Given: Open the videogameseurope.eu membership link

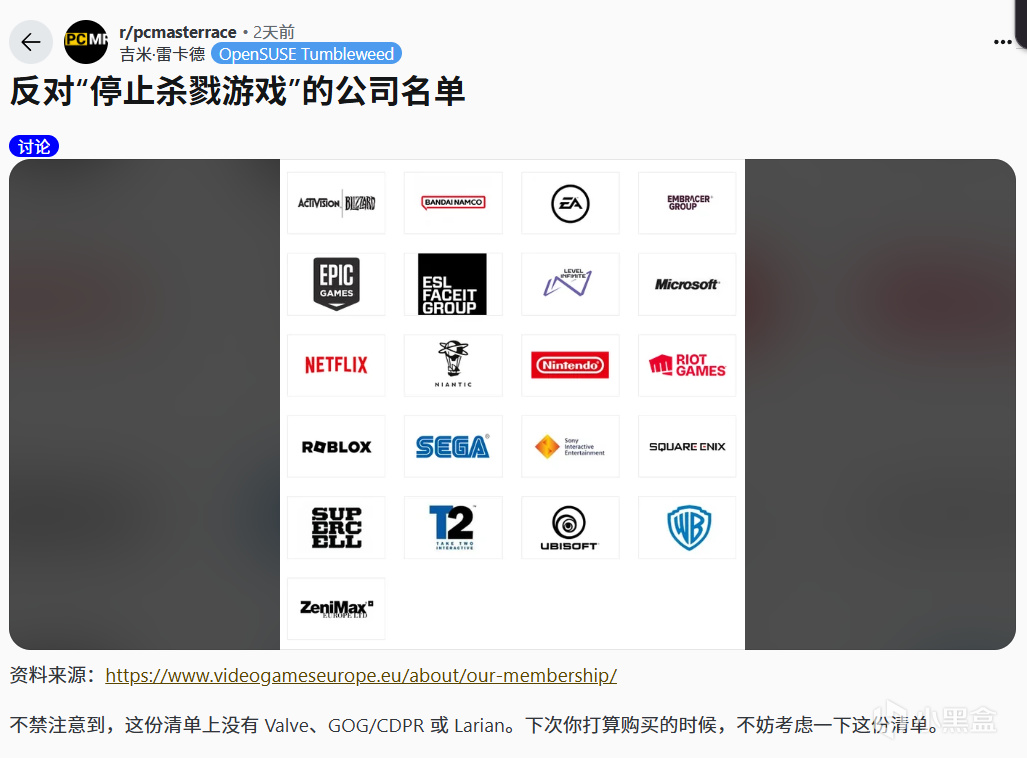Looking at the screenshot, I should click(x=361, y=675).
